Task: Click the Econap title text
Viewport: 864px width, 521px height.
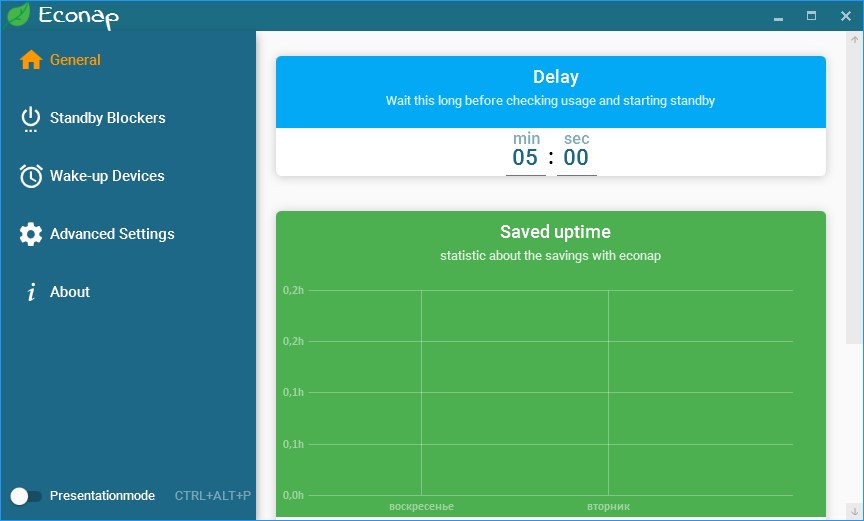Action: click(78, 17)
